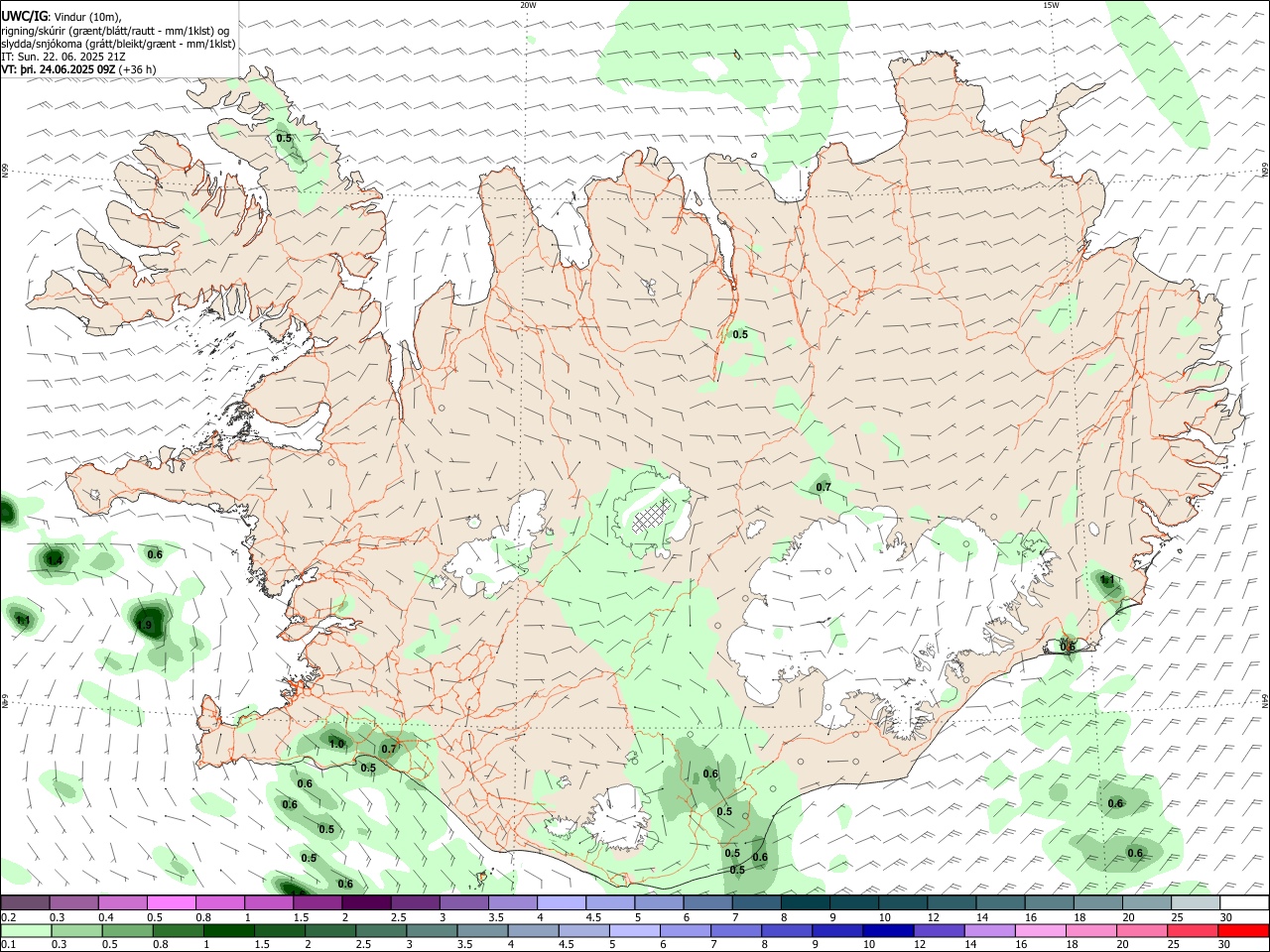
Task: Select the '1.4' precipitation label over sea
Action: [54, 560]
